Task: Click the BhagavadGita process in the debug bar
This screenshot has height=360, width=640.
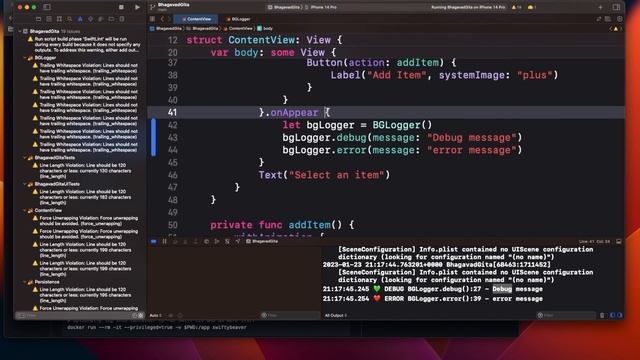Action: click(262, 242)
